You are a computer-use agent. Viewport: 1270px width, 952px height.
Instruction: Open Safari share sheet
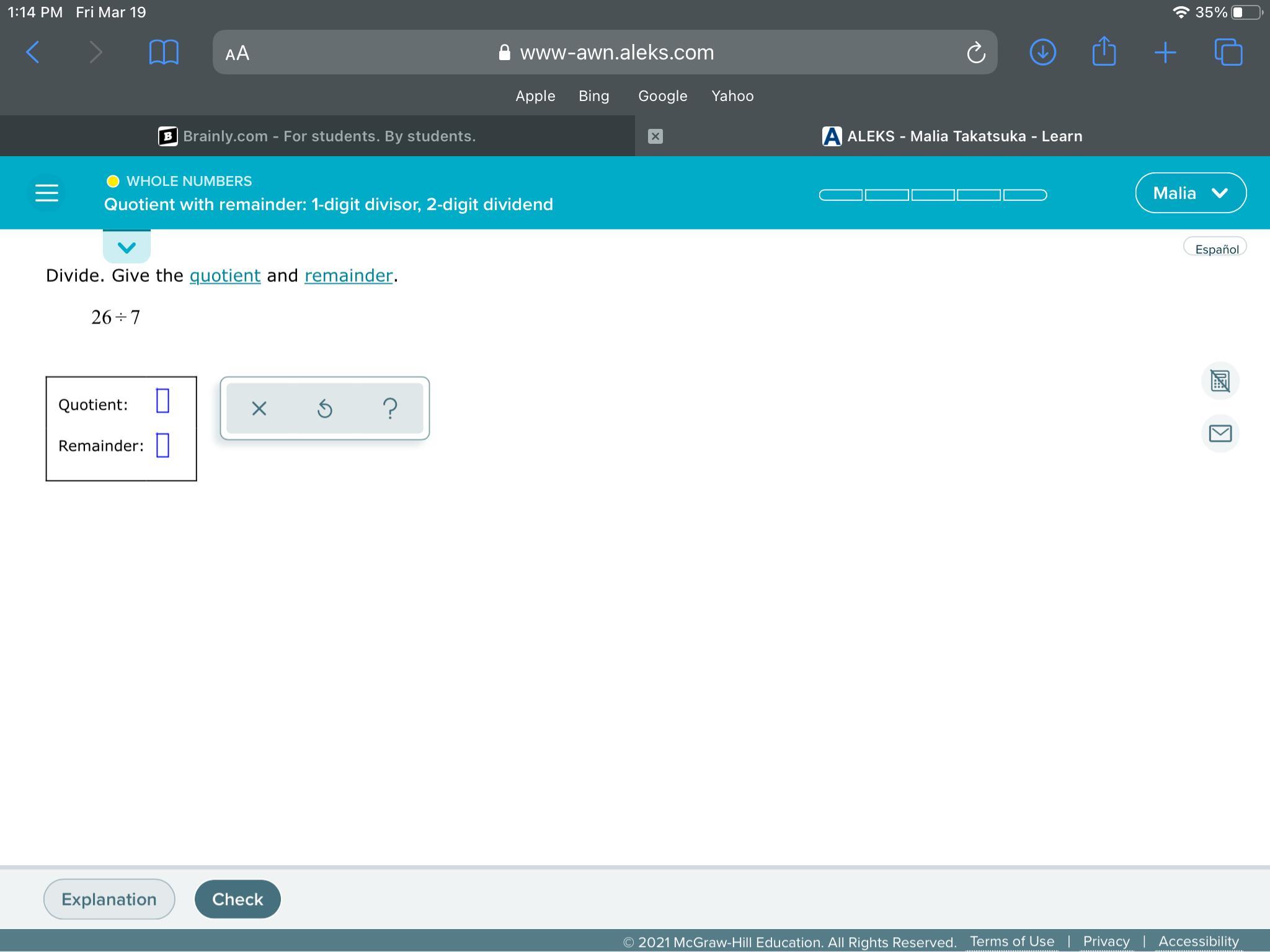[x=1103, y=51]
